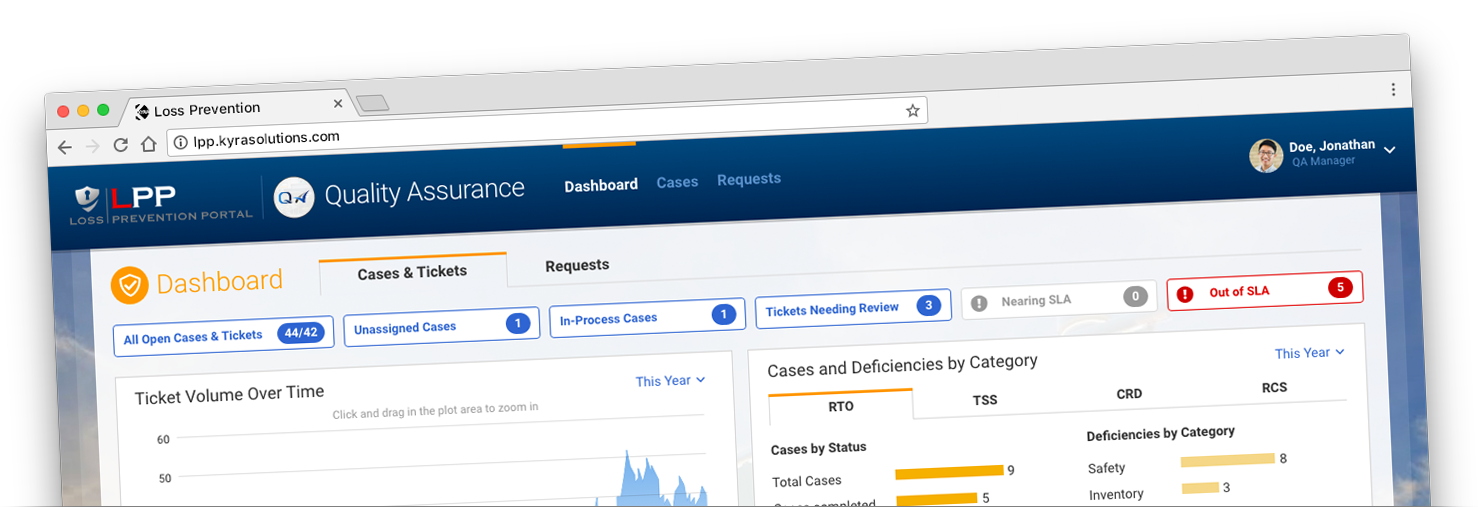Click Jonathan Doe's profile avatar
This screenshot has height=507, width=1478.
tap(1266, 156)
